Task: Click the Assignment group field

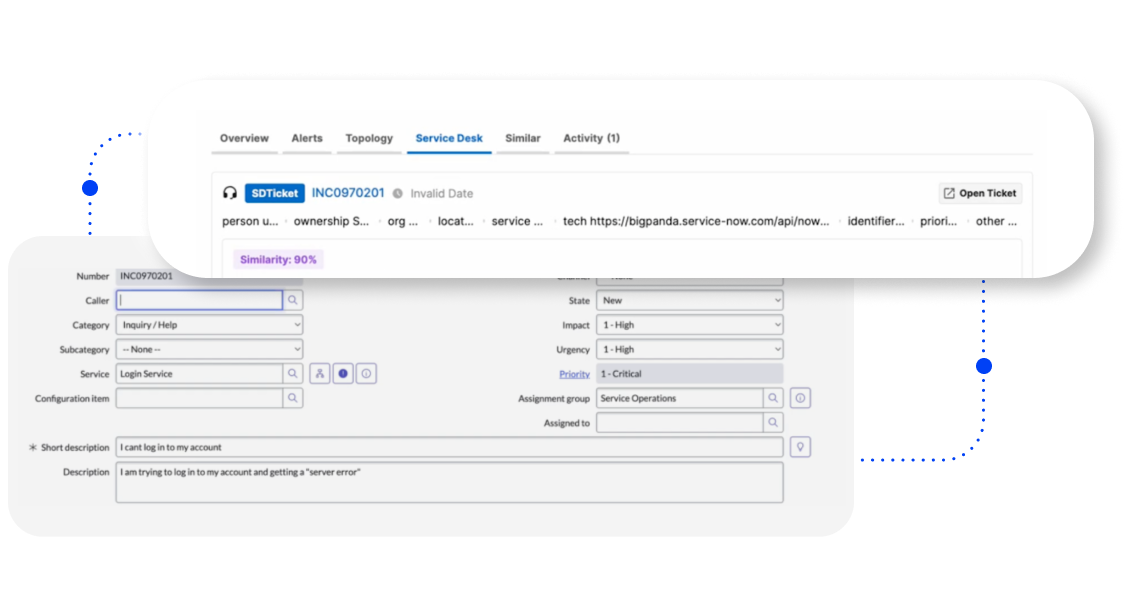Action: click(680, 398)
